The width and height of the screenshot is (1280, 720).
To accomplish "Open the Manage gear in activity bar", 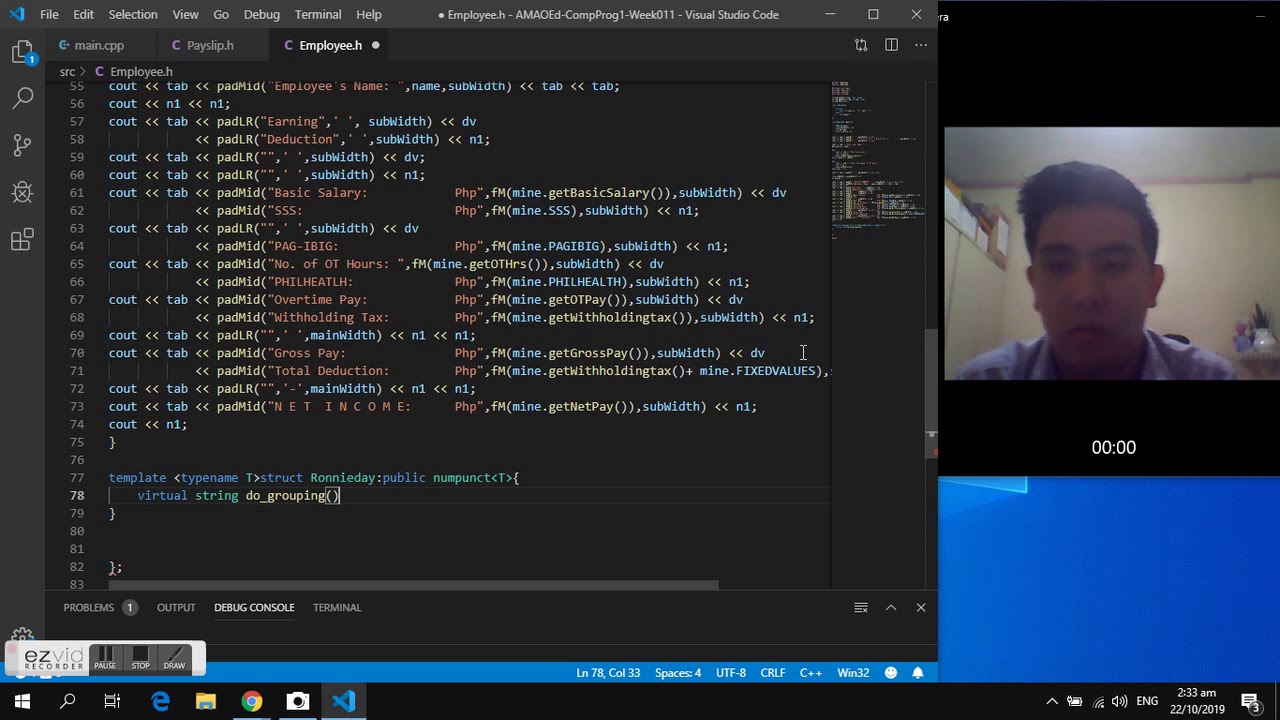I will coord(22,637).
